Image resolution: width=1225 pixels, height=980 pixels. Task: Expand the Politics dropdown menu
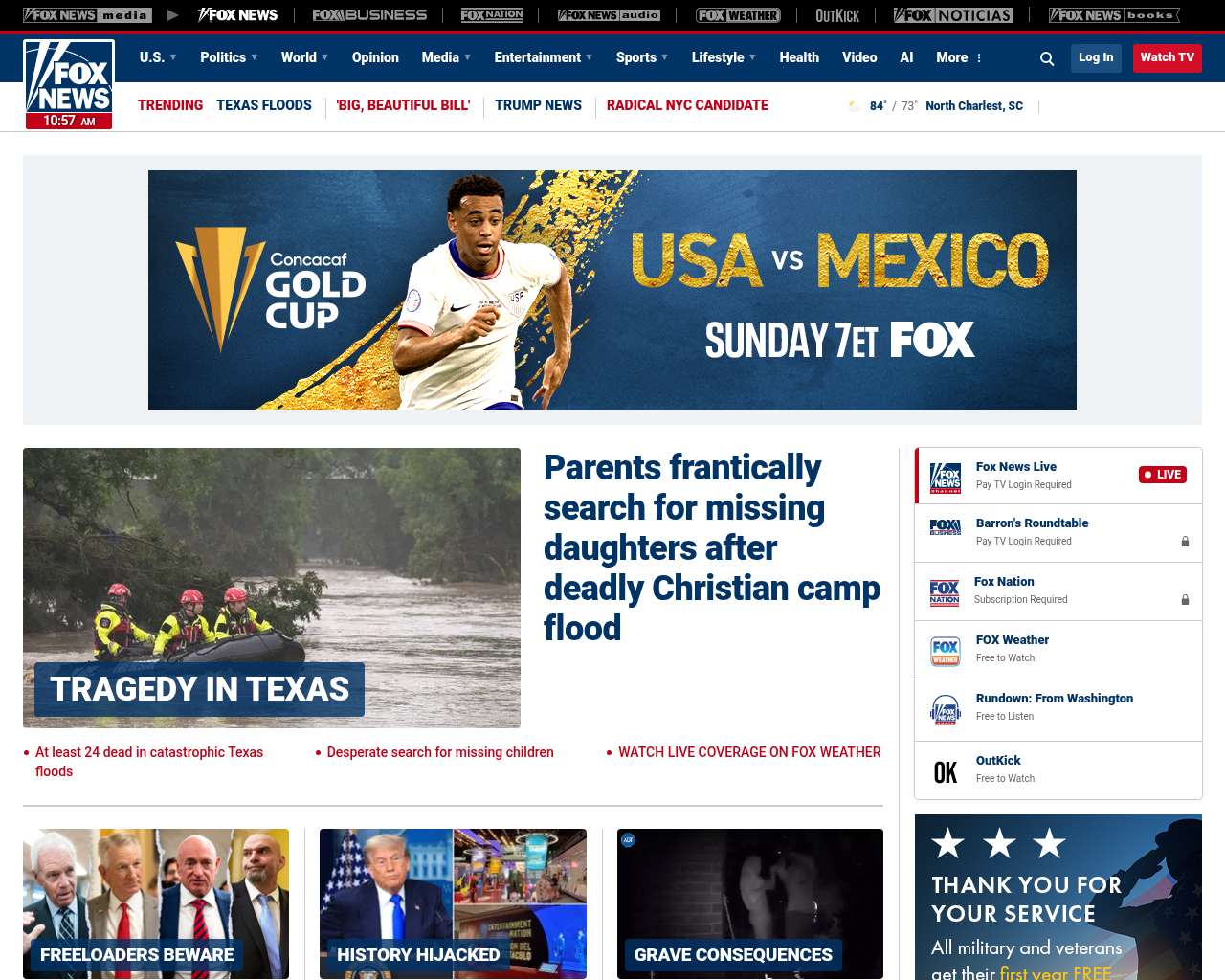(229, 57)
